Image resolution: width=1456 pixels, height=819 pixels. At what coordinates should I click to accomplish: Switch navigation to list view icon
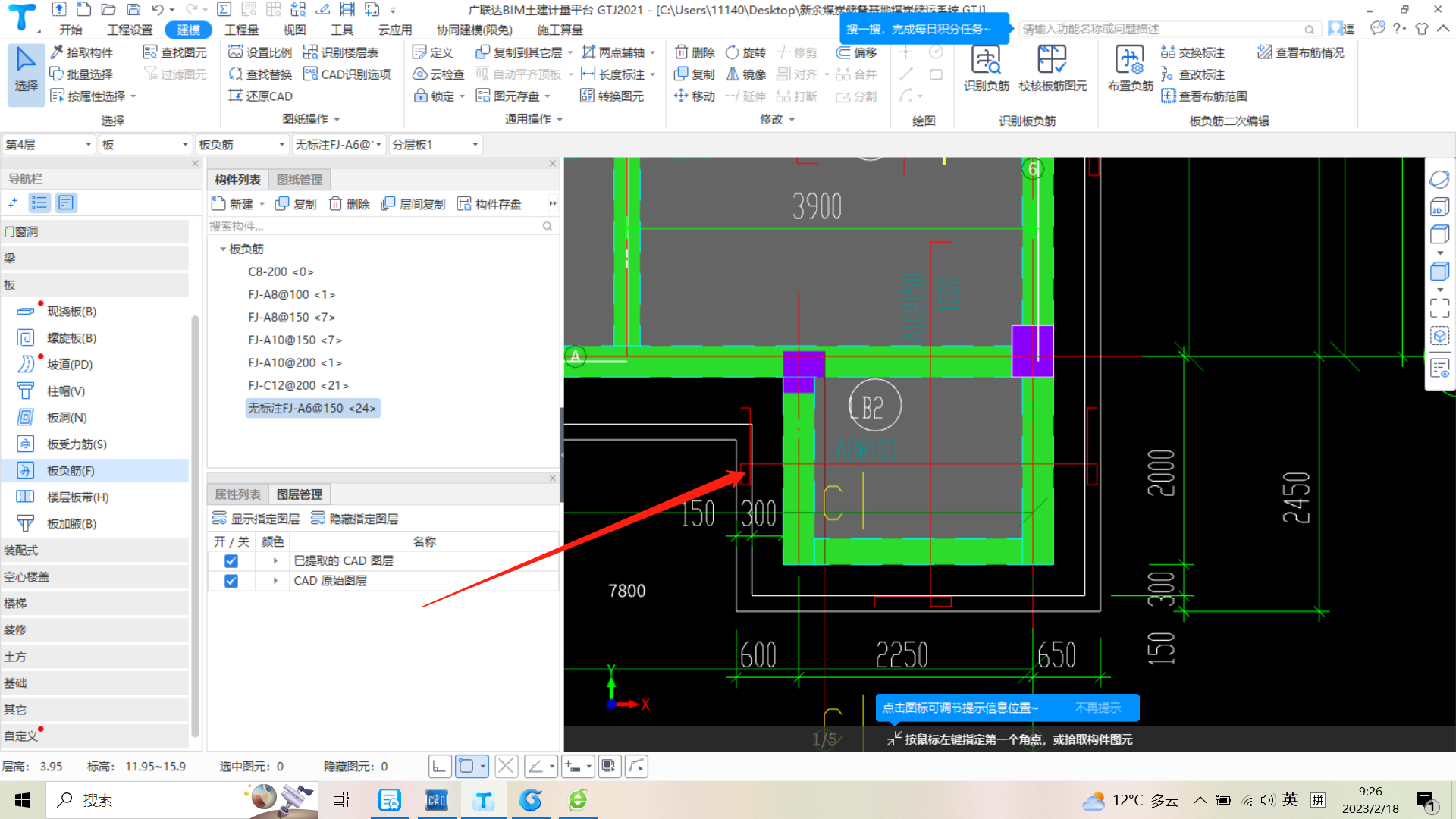coord(39,202)
